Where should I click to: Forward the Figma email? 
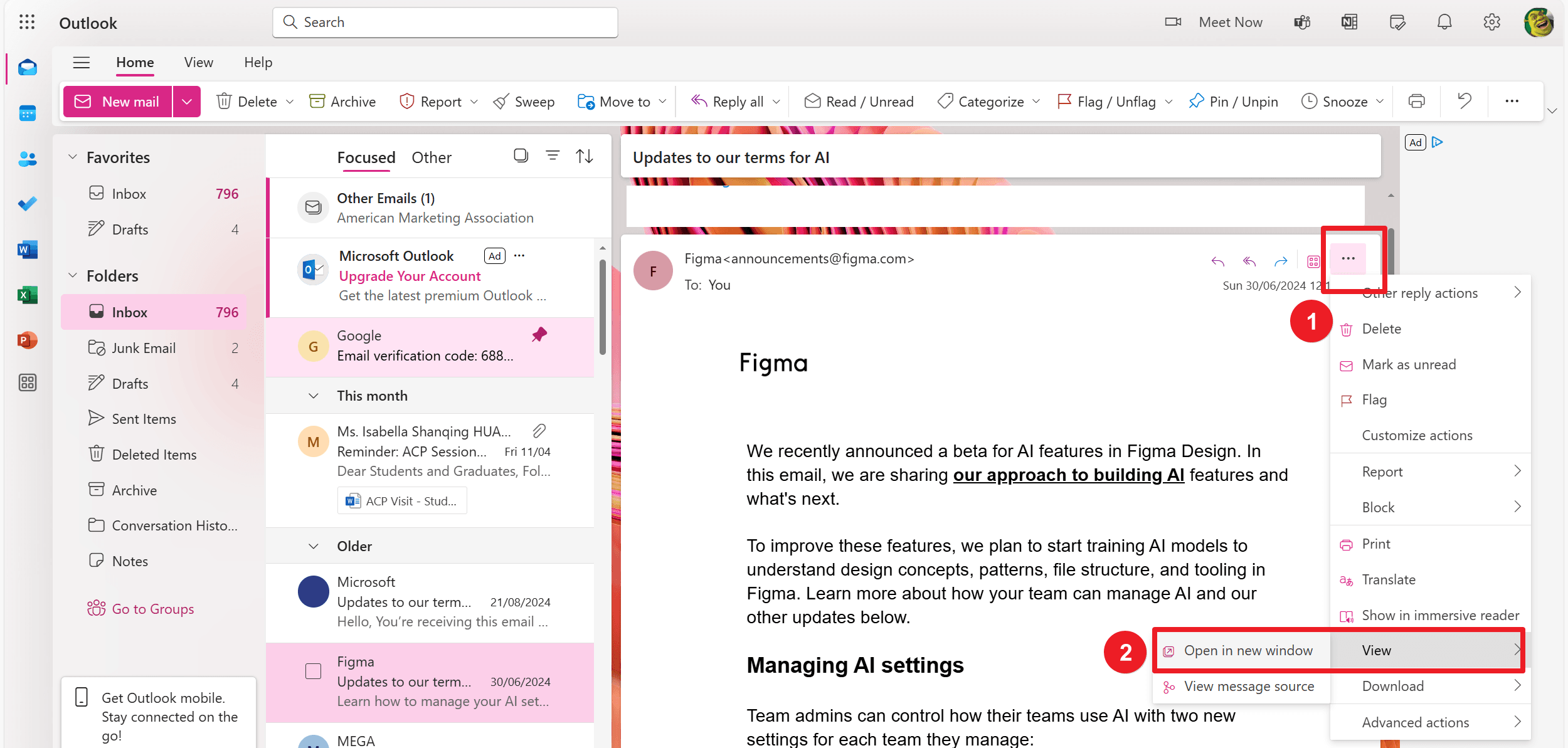point(1281,261)
